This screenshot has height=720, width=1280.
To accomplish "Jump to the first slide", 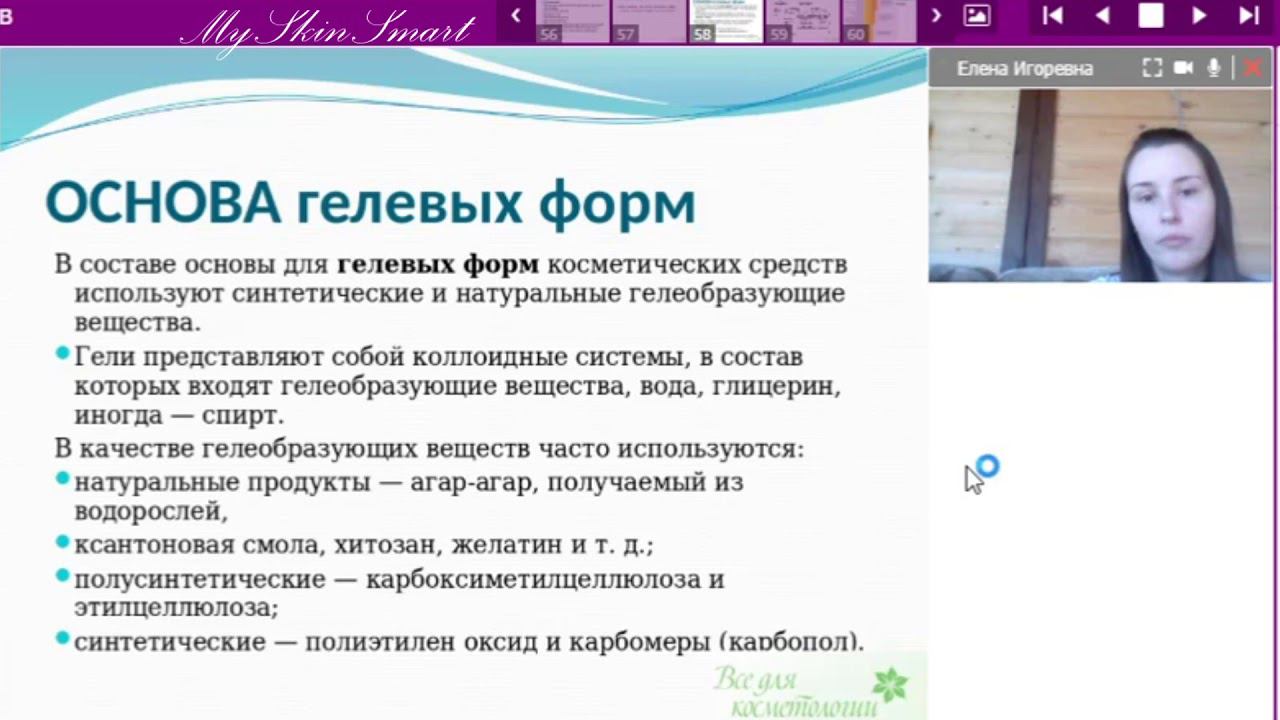I will [1052, 15].
